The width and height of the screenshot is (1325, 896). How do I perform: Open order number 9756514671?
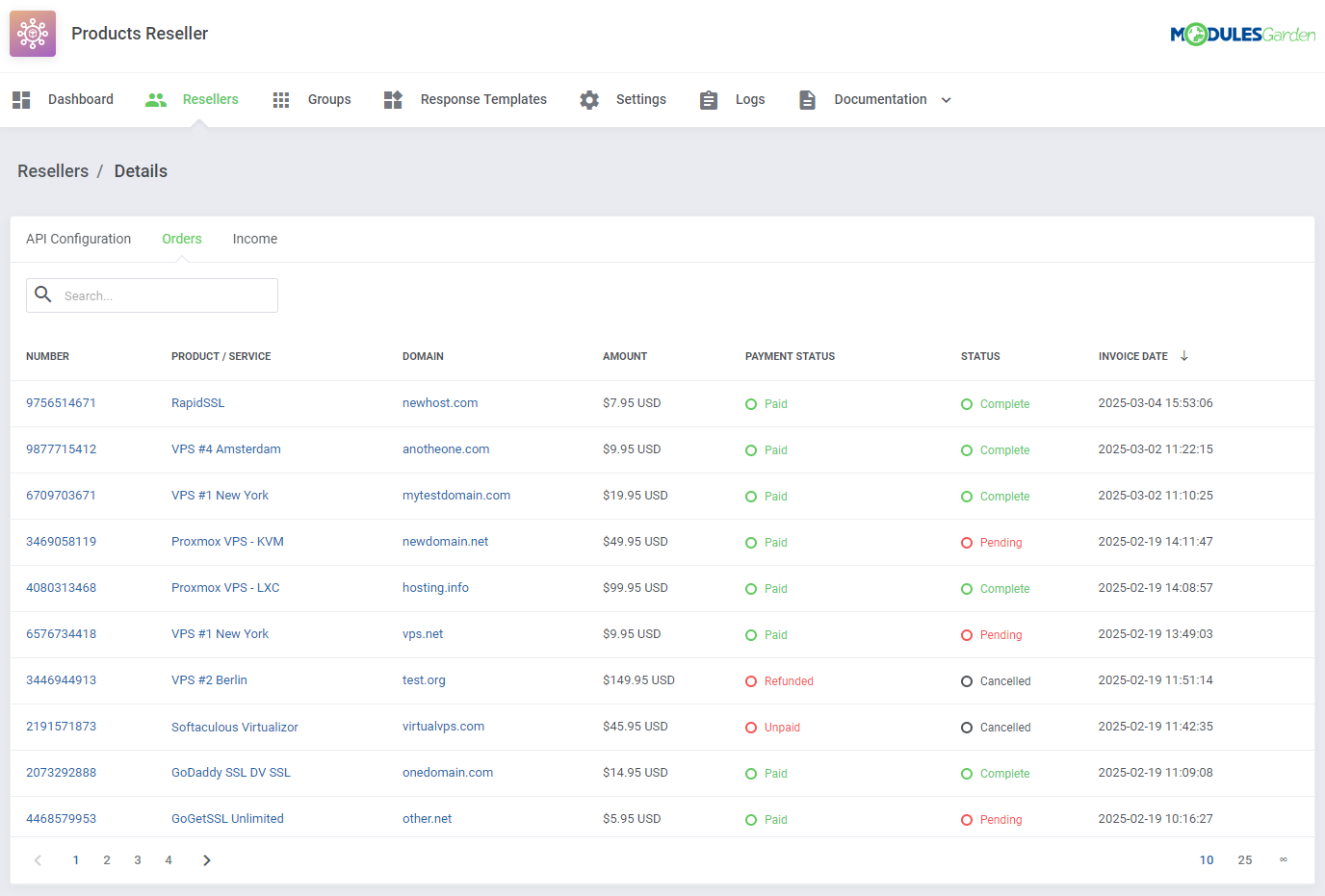tap(61, 403)
